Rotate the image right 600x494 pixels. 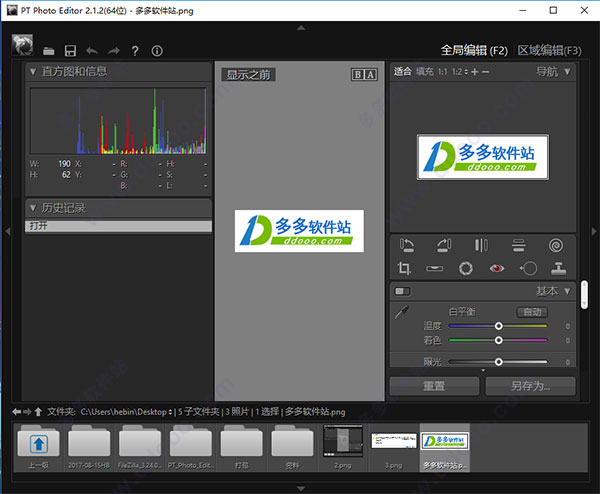(x=444, y=245)
